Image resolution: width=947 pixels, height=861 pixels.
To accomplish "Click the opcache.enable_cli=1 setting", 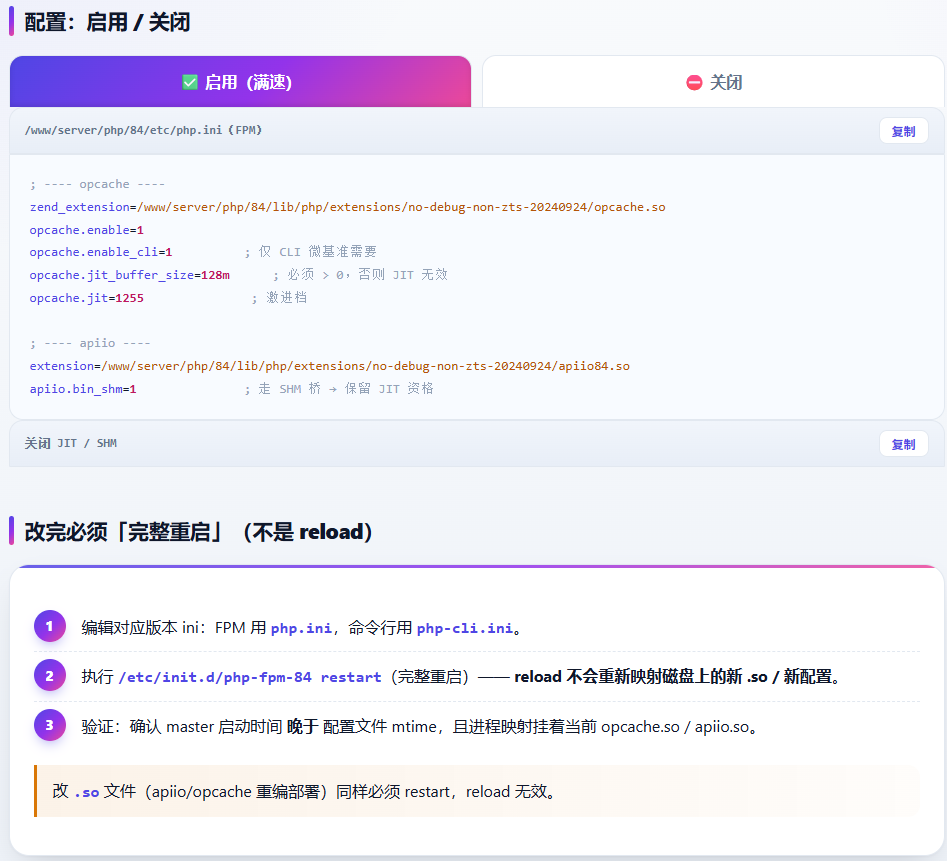I will 101,252.
